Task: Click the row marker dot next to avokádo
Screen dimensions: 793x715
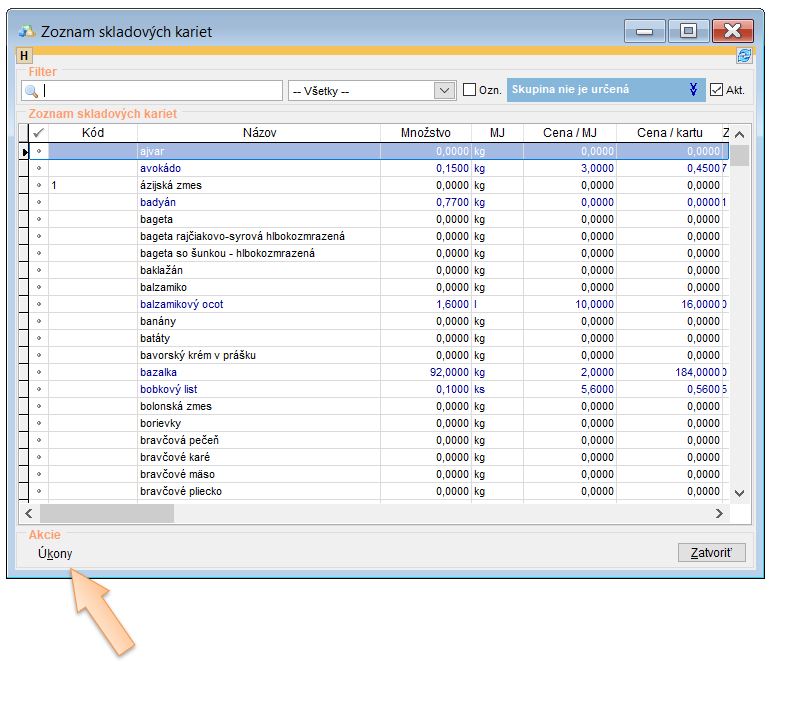Action: tap(39, 169)
